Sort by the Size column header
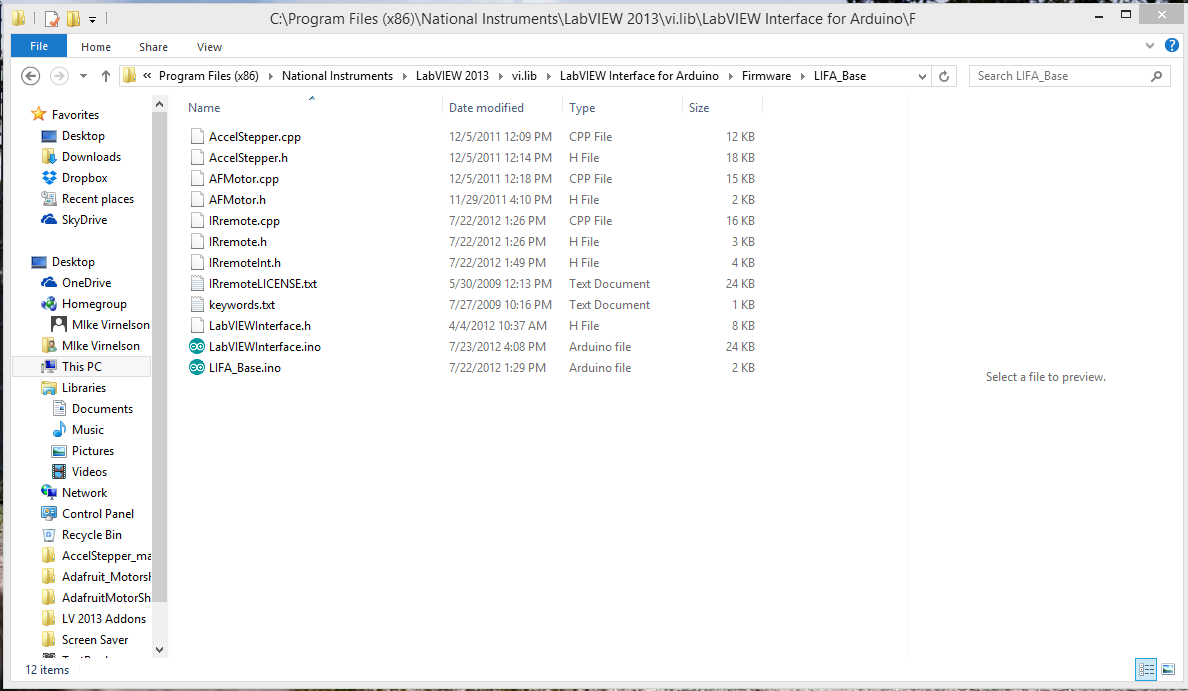Screen dimensions: 1188x691 [x=699, y=108]
